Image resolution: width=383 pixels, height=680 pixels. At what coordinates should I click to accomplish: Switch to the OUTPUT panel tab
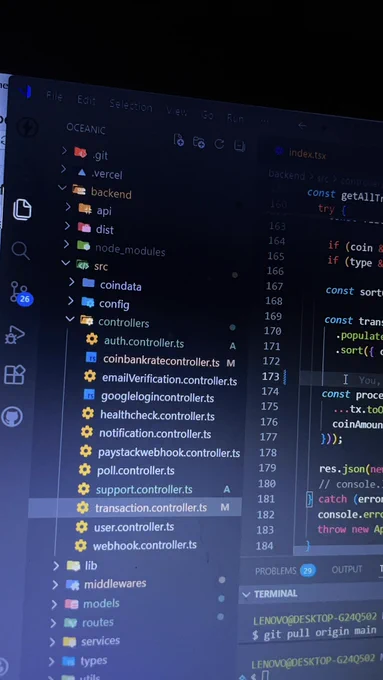(347, 569)
